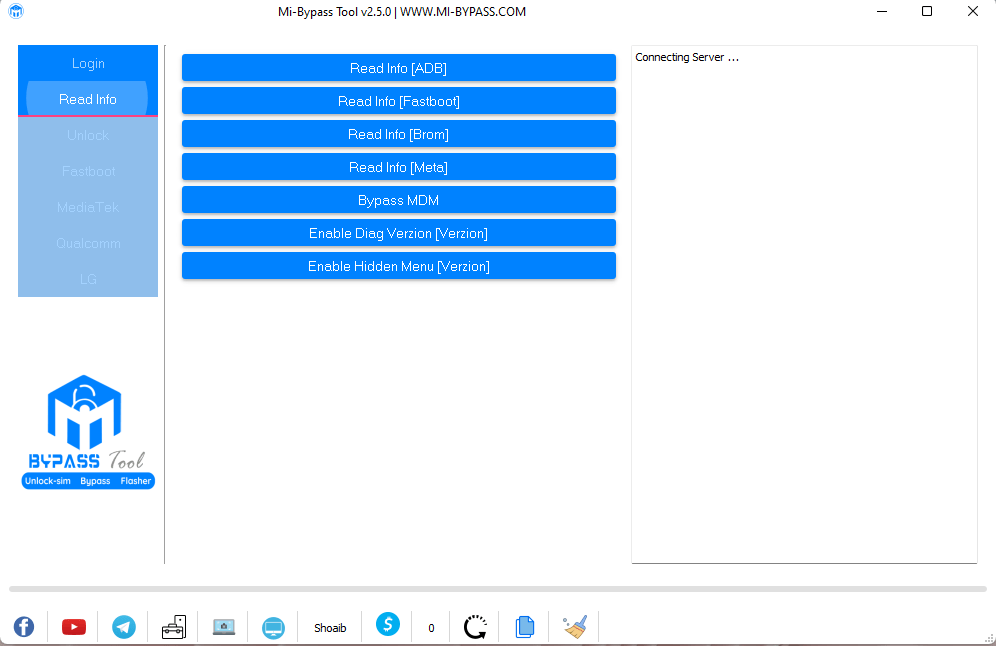Open the remote desktop monitor icon
The width and height of the screenshot is (996, 646).
click(x=273, y=627)
